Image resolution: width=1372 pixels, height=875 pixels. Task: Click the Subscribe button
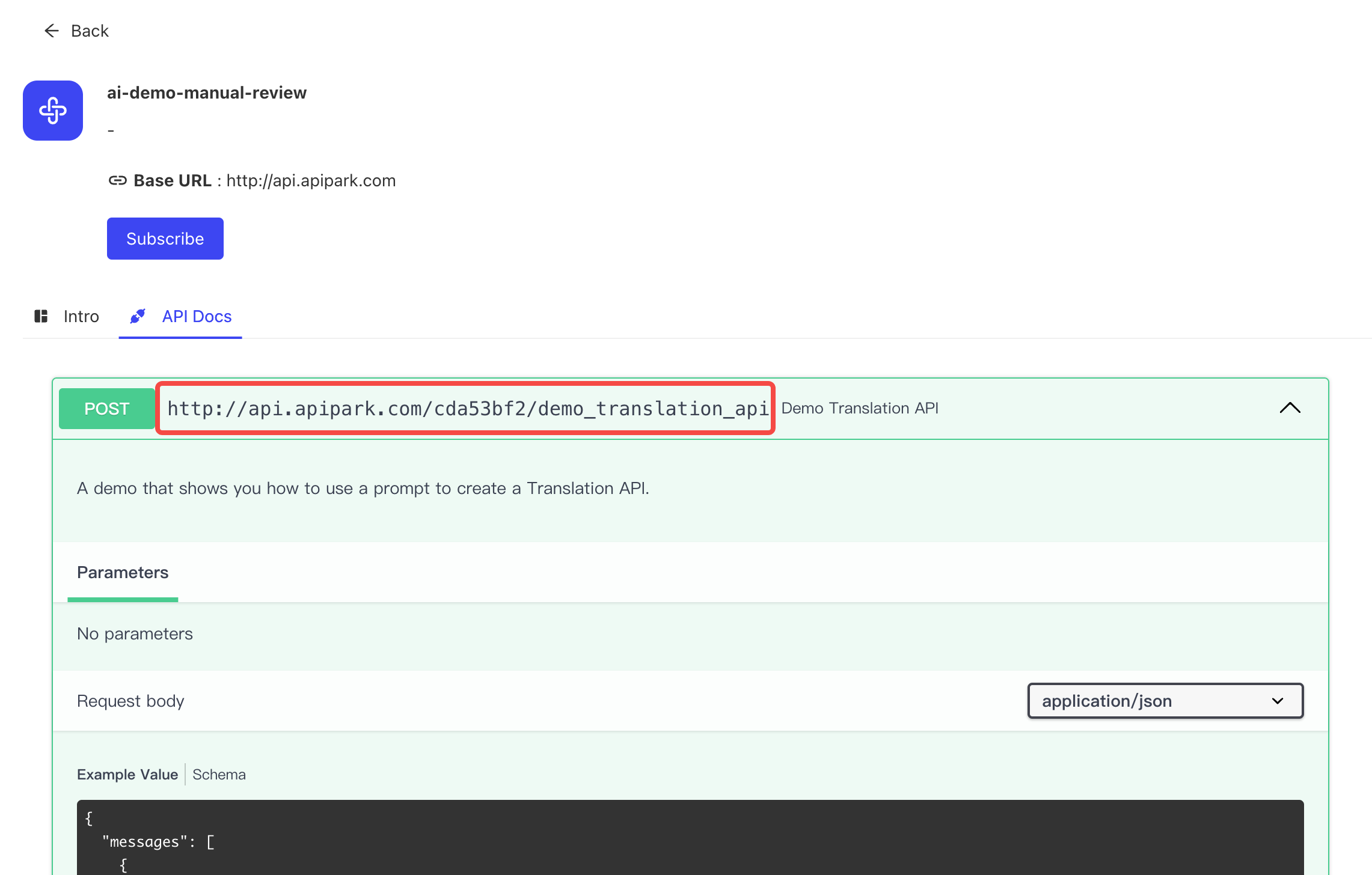click(165, 238)
